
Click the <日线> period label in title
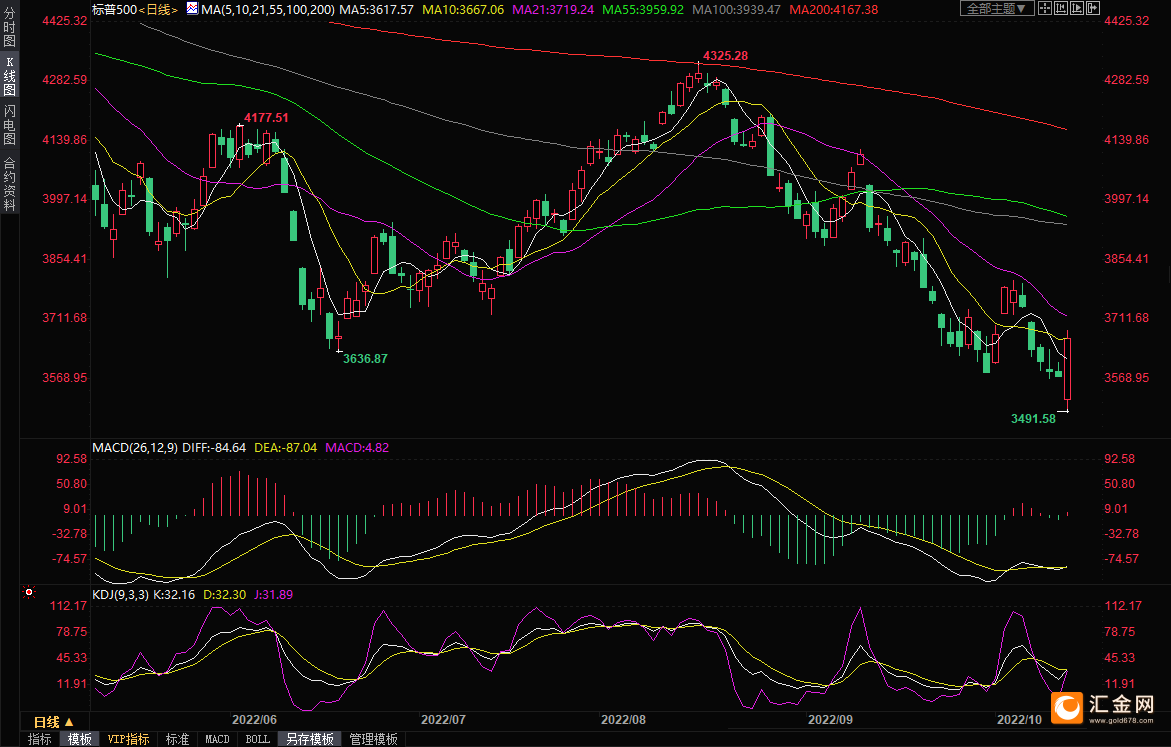158,10
